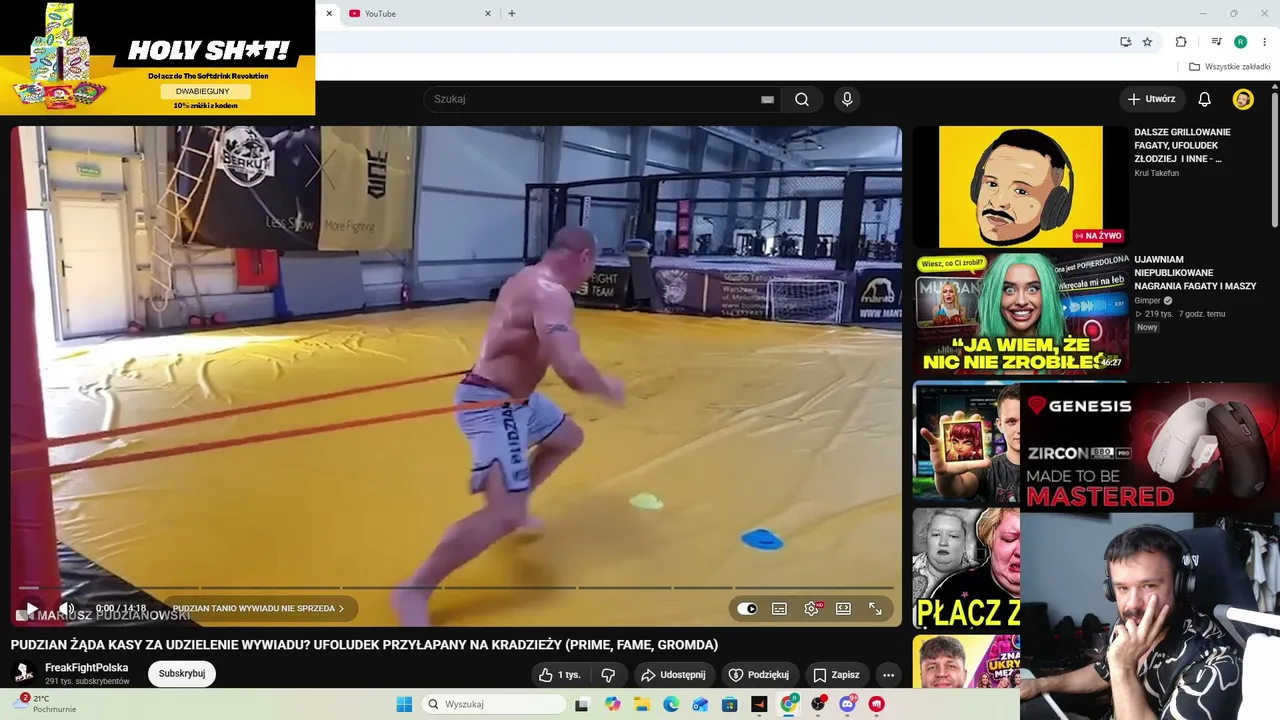Open the YouTube account avatar menu
This screenshot has height=720, width=1280.
tap(1243, 99)
